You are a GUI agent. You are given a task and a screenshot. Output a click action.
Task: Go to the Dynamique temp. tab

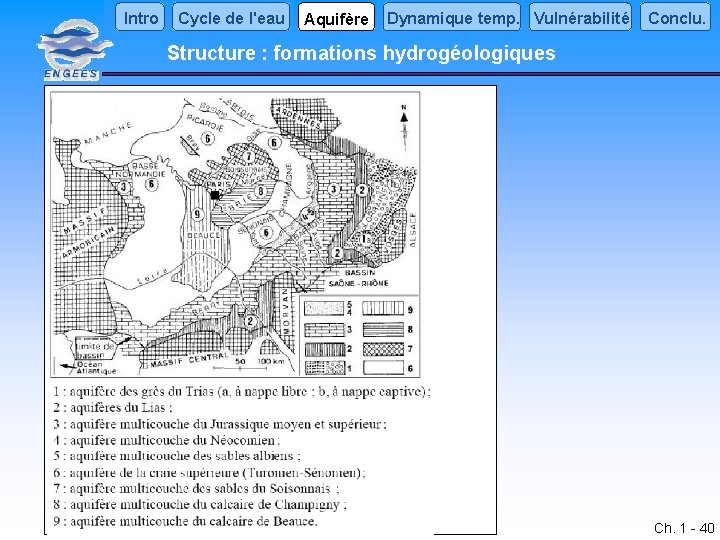click(x=452, y=17)
